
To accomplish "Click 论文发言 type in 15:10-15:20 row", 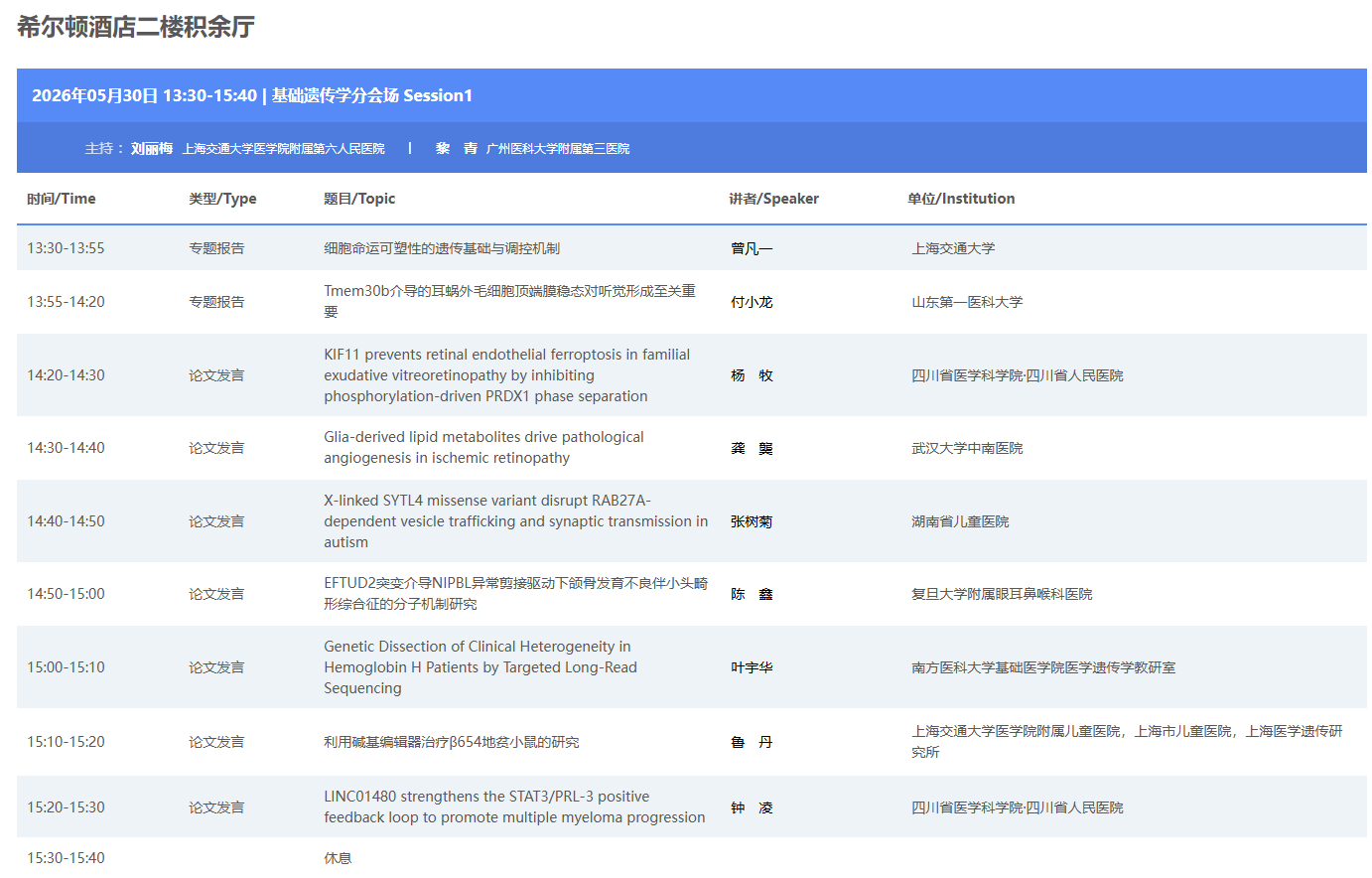I will point(216,742).
